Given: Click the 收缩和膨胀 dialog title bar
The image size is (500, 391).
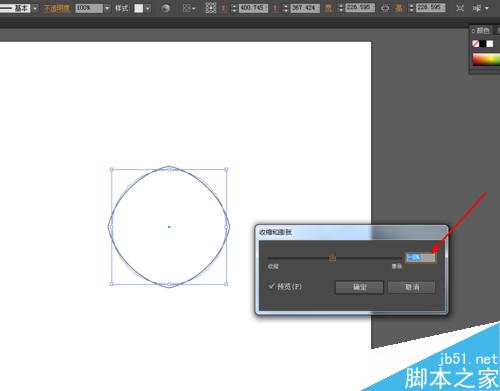Looking at the screenshot, I should click(352, 232).
